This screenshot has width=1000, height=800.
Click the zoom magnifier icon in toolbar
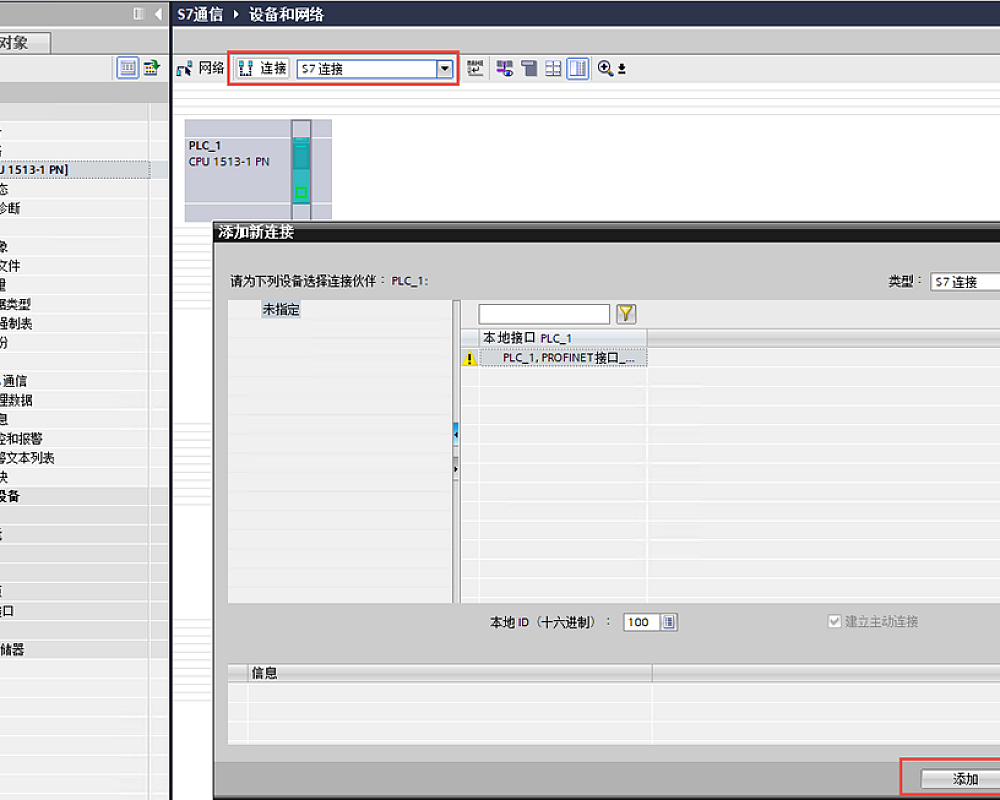click(x=605, y=69)
